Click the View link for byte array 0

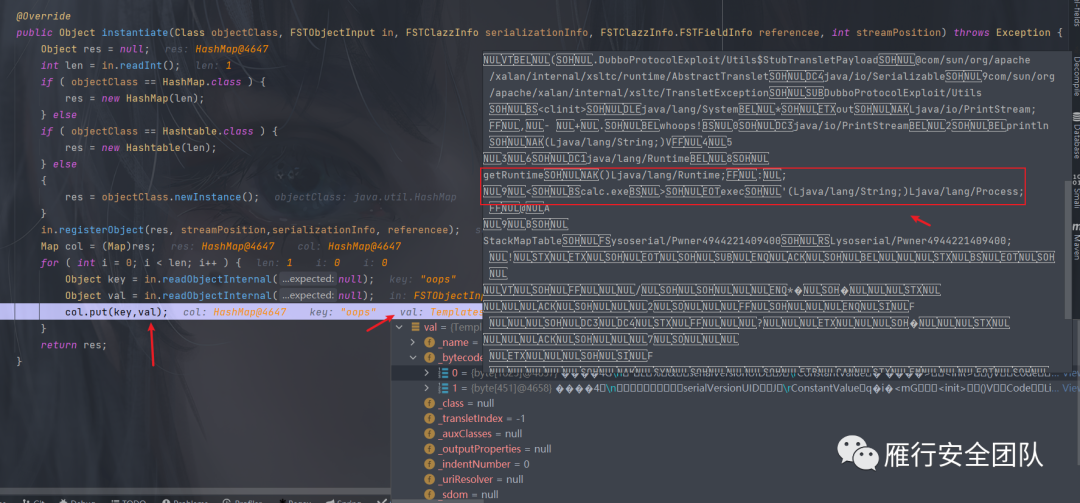tap(1071, 373)
